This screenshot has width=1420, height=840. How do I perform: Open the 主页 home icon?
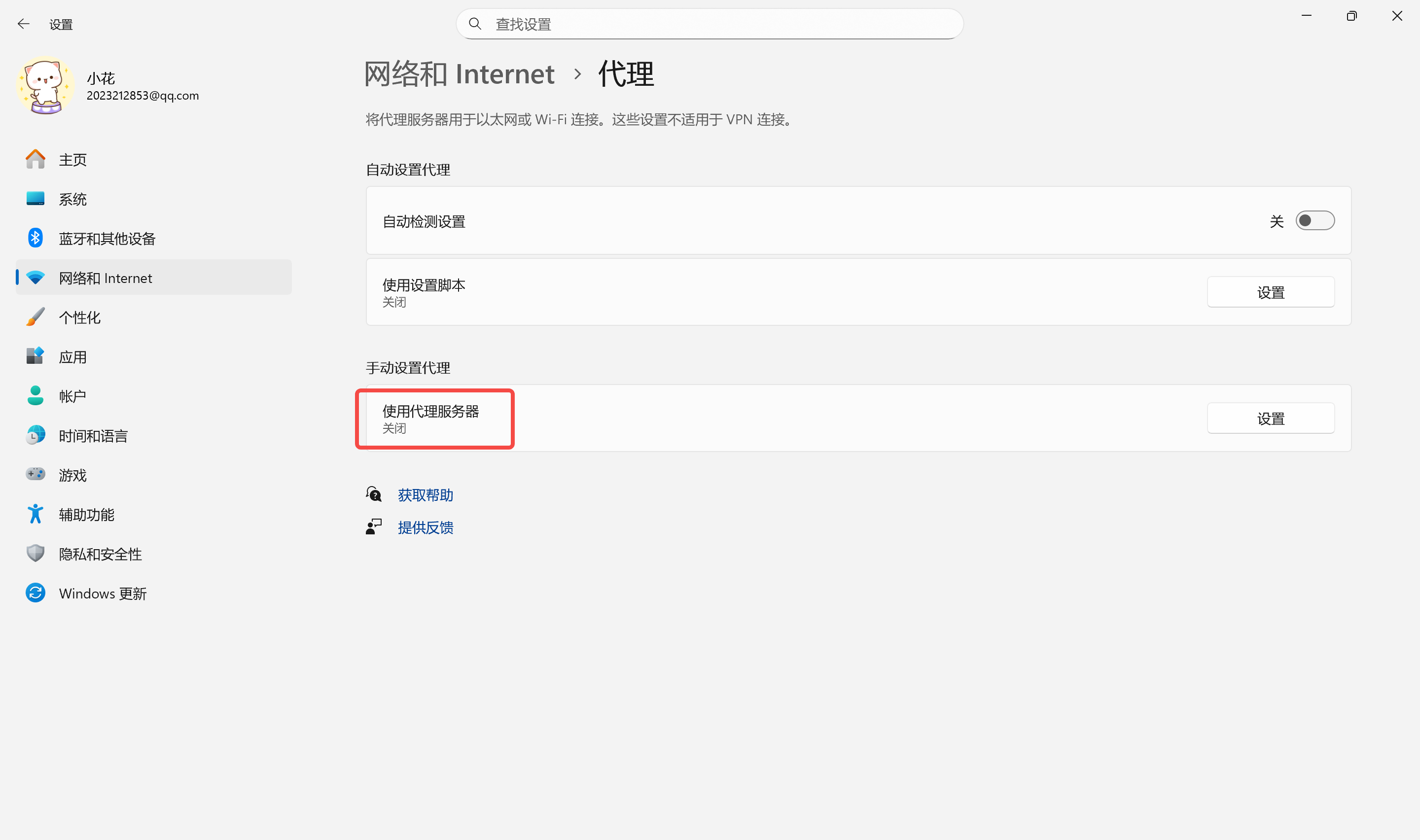(35, 160)
